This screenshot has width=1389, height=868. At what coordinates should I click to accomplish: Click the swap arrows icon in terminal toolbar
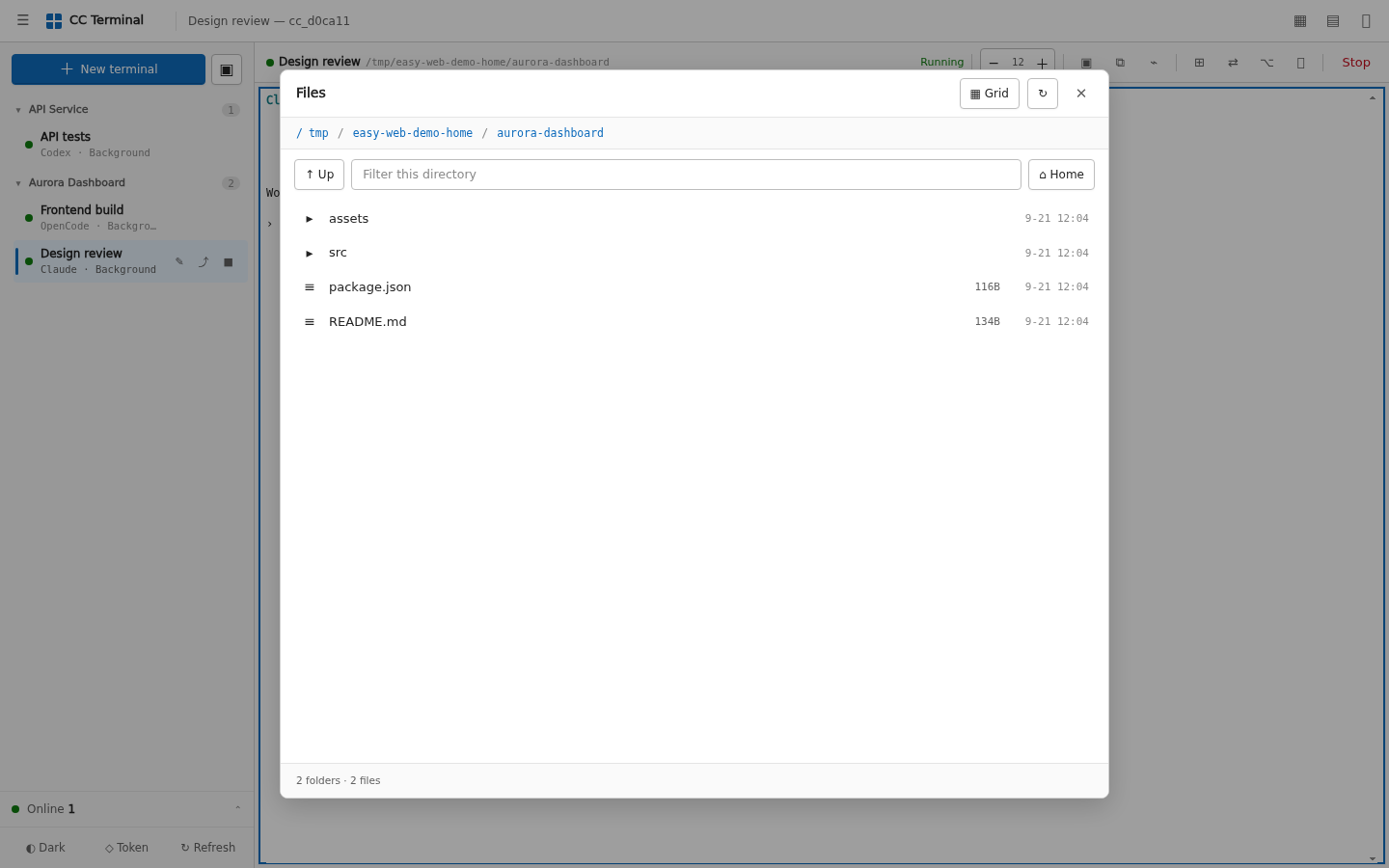(1233, 63)
